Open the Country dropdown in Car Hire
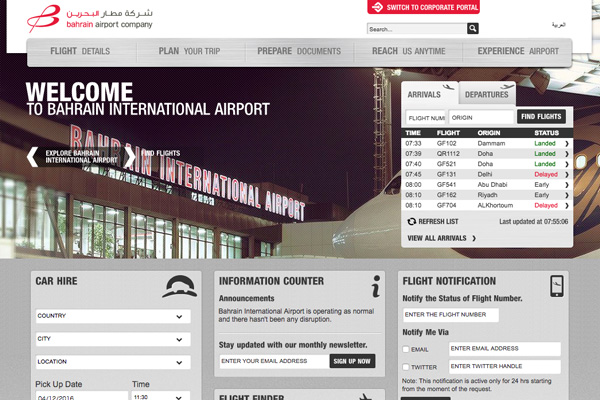The width and height of the screenshot is (600, 400). 113,316
